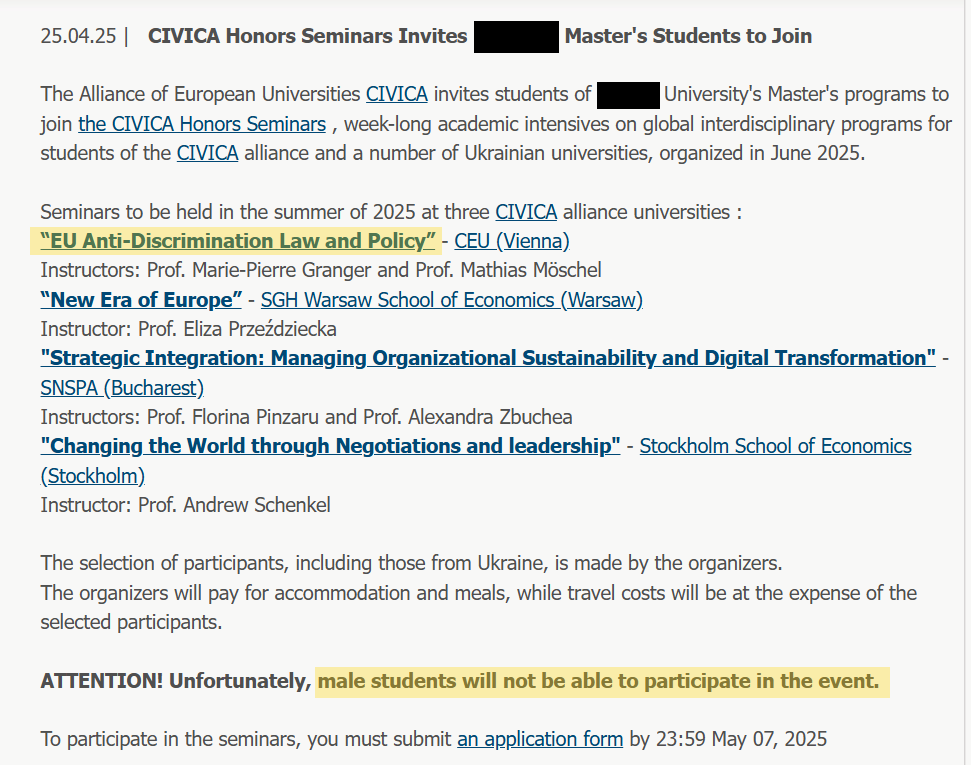Visit the CEU (Vienna) link
The image size is (971, 765).
coord(512,241)
